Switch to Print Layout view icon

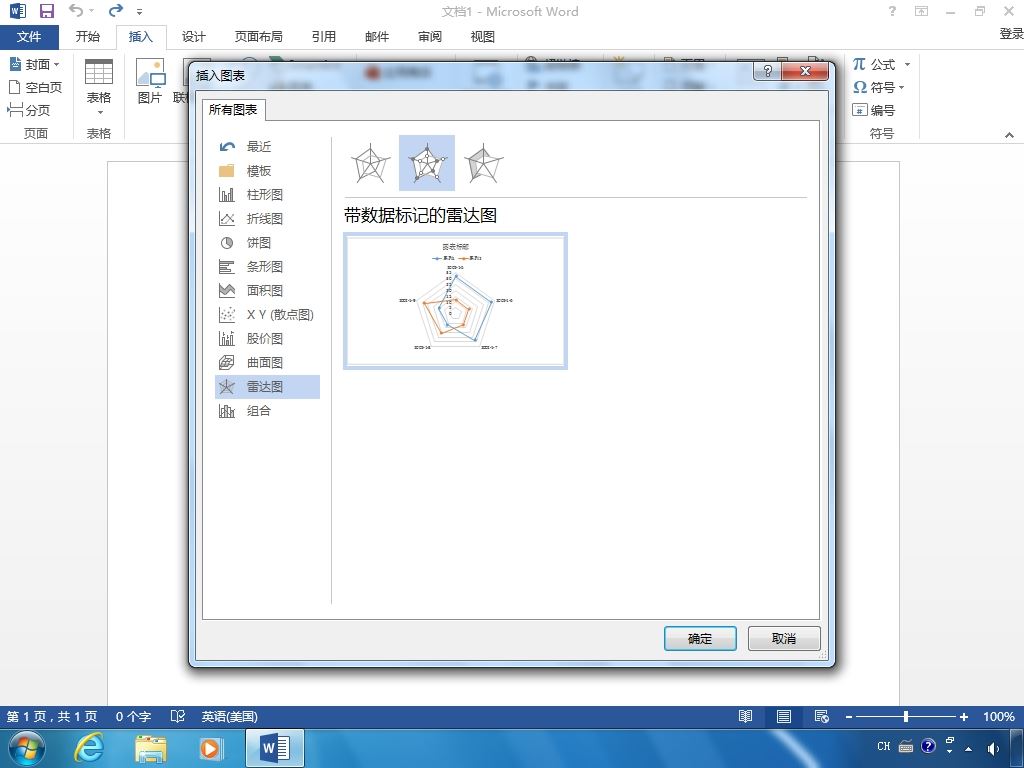pos(784,716)
